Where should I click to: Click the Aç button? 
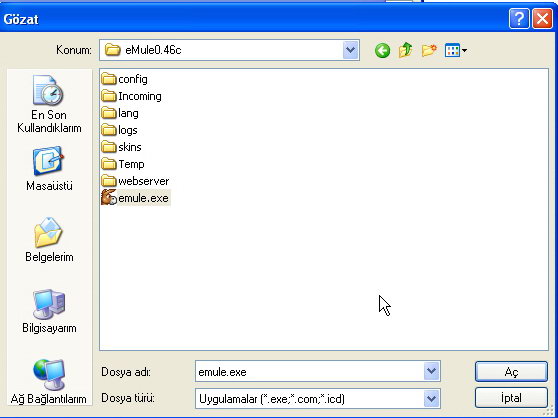[511, 372]
